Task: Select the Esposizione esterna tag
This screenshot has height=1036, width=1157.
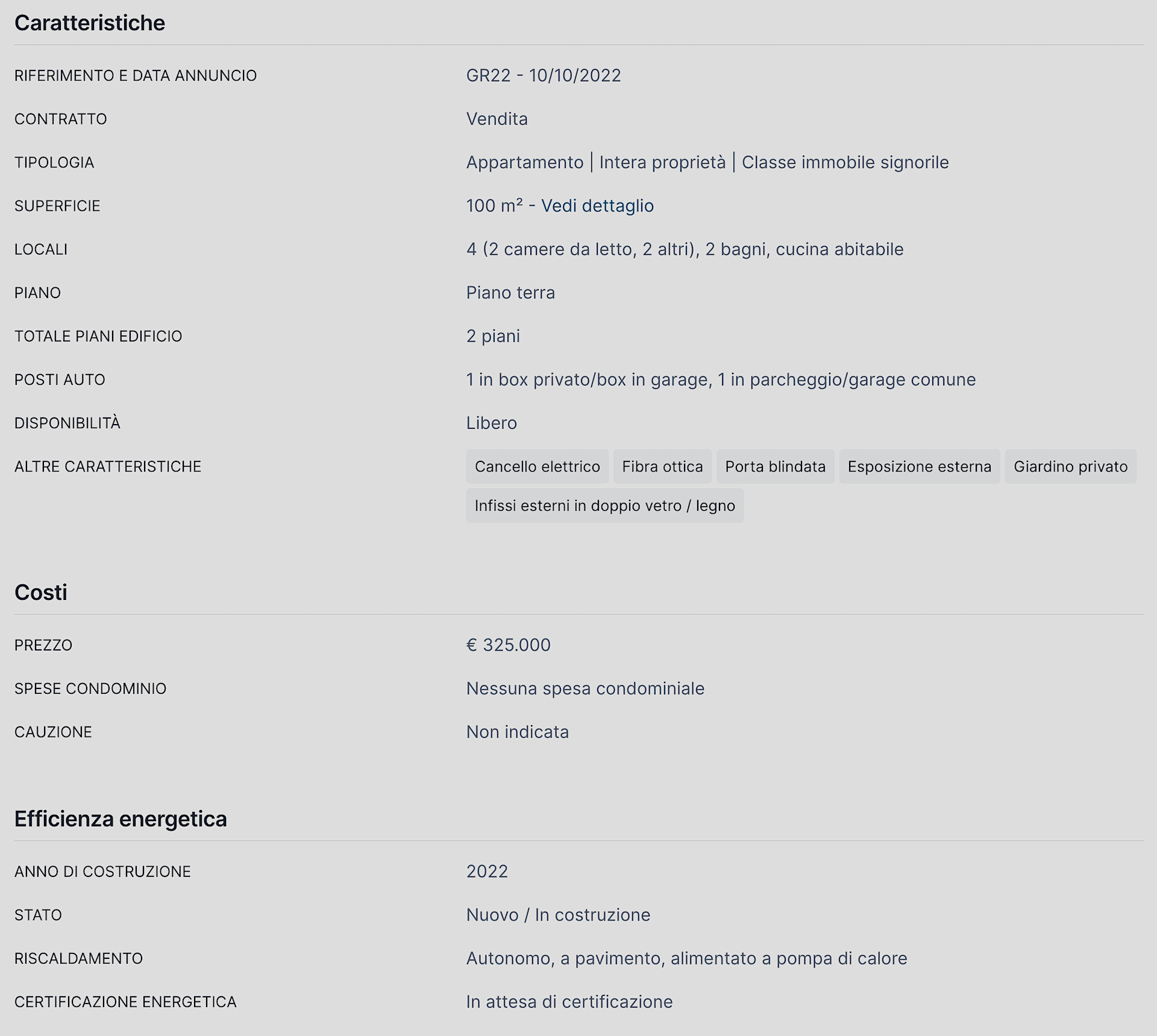Action: 919,467
